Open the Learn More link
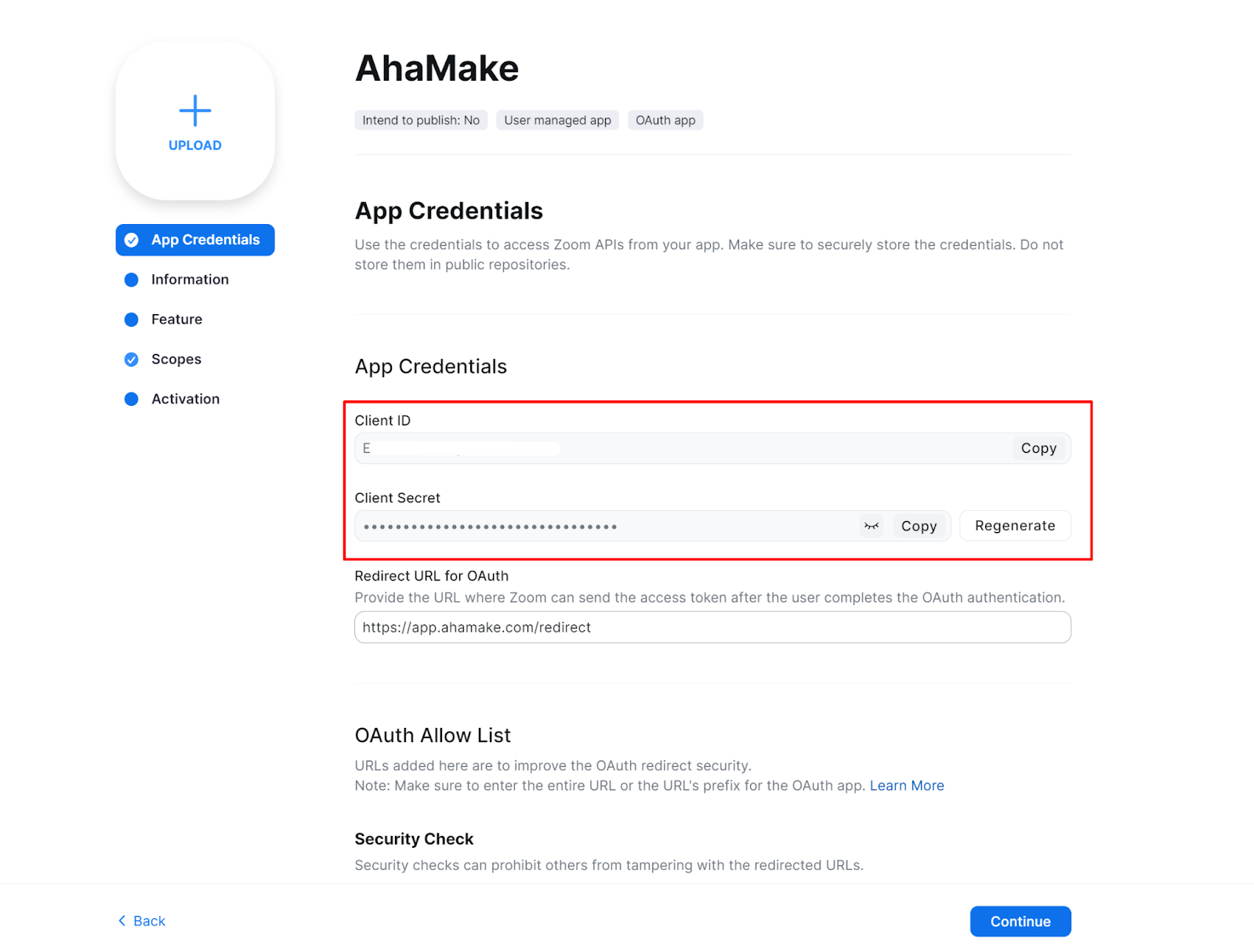This screenshot has height=952, width=1254. tap(907, 785)
